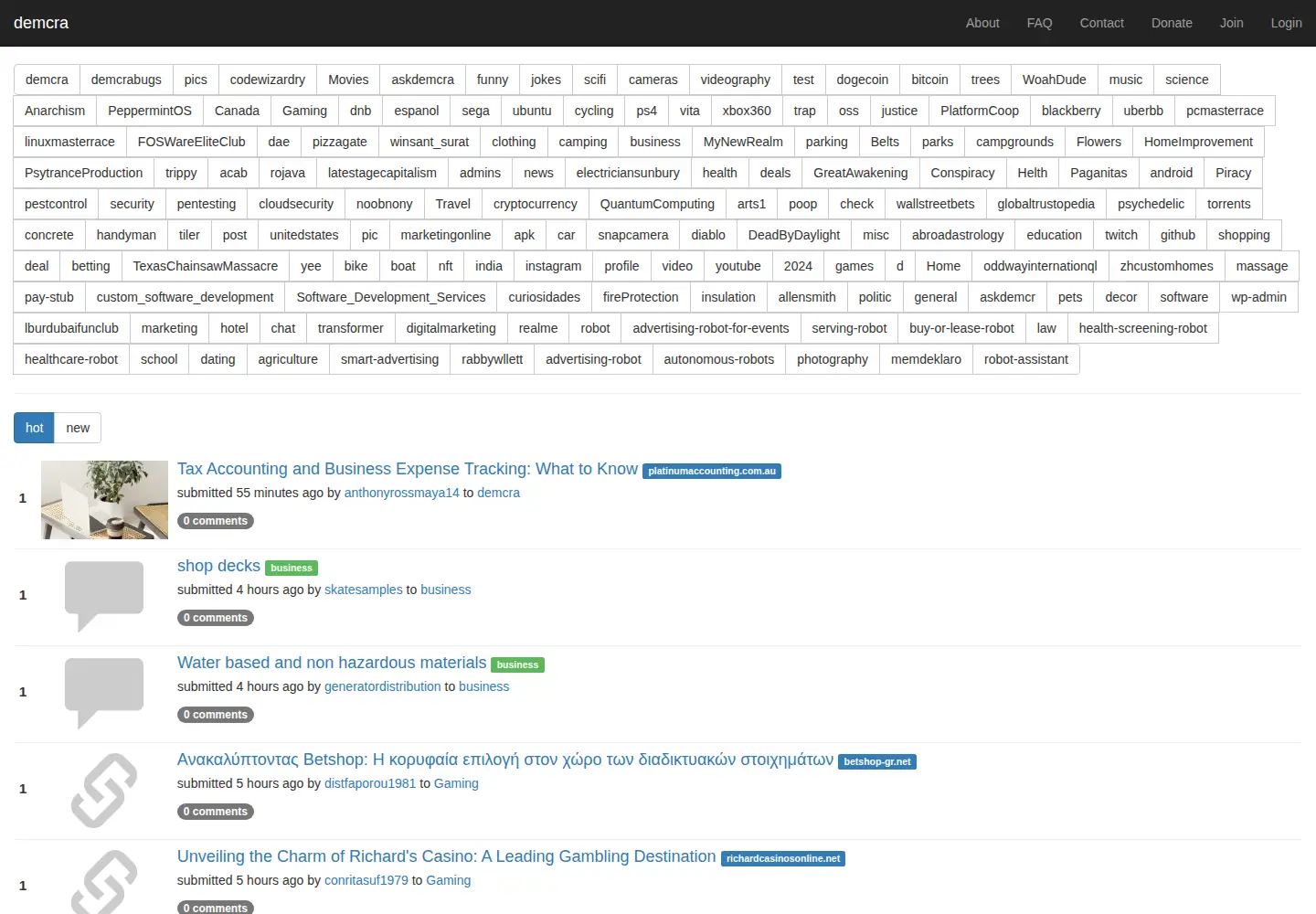Visit user conritasuf1979's profile

(366, 880)
